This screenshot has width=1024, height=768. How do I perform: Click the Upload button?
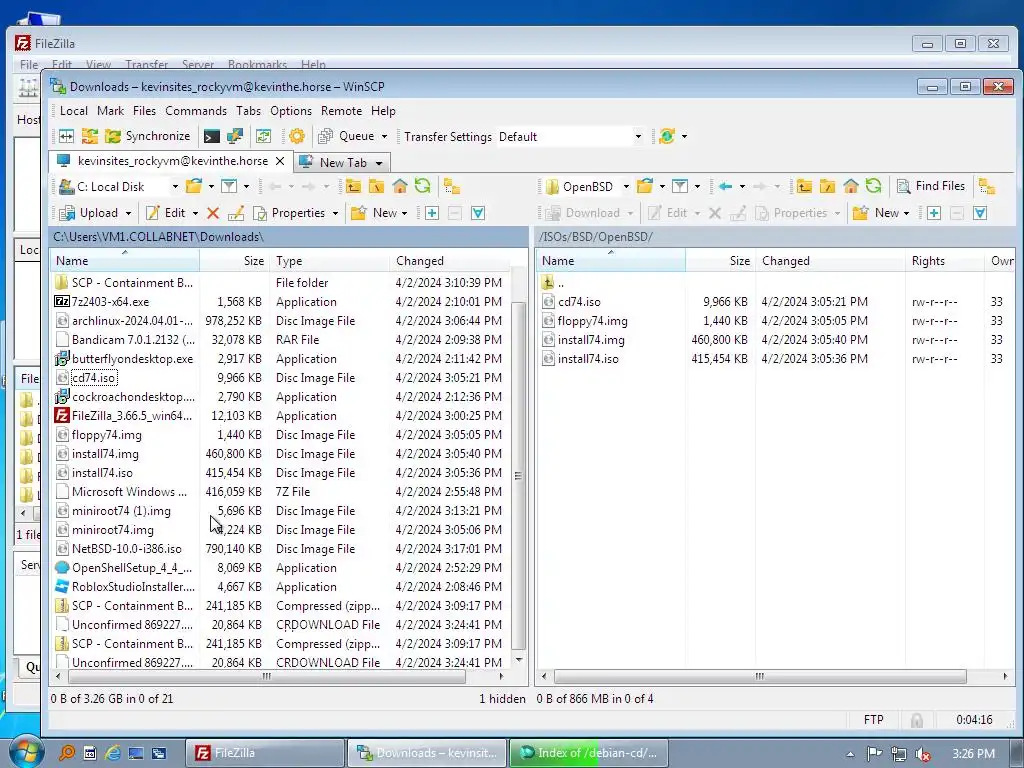89,213
